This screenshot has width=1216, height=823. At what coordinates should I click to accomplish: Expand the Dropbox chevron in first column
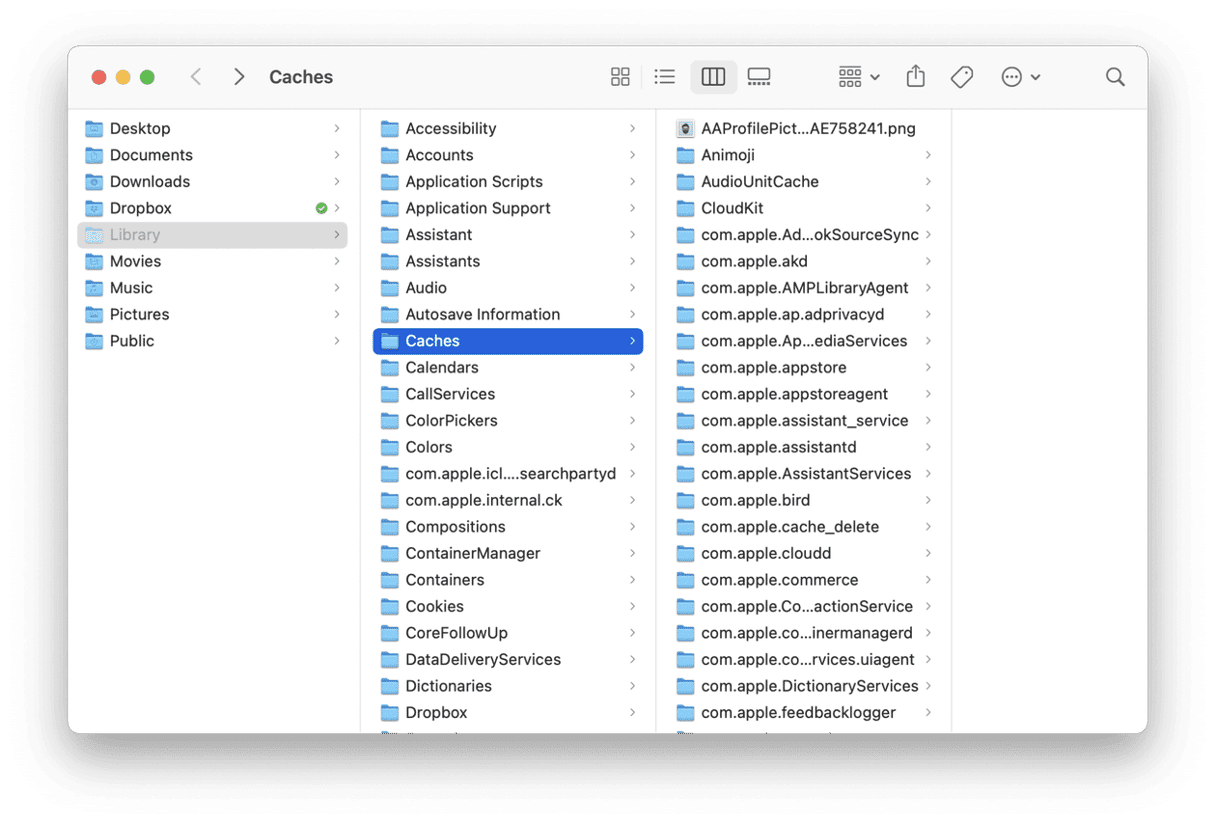coord(336,208)
